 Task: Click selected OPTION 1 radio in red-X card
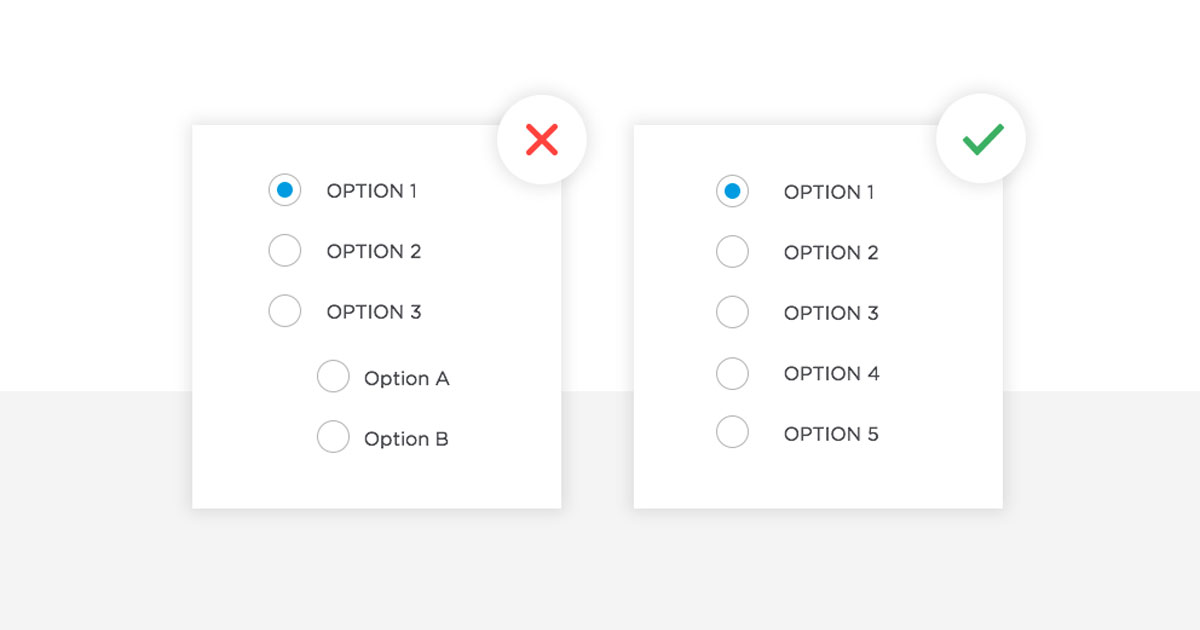pyautogui.click(x=285, y=189)
